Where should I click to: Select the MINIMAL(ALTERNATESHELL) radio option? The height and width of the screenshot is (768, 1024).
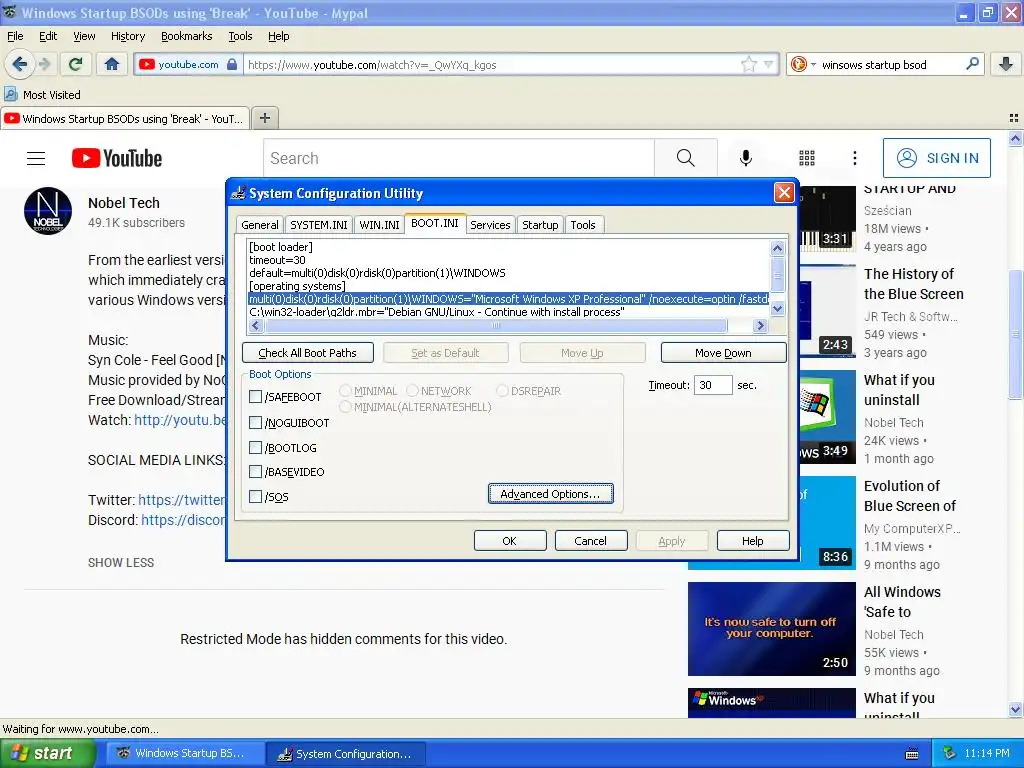[345, 406]
